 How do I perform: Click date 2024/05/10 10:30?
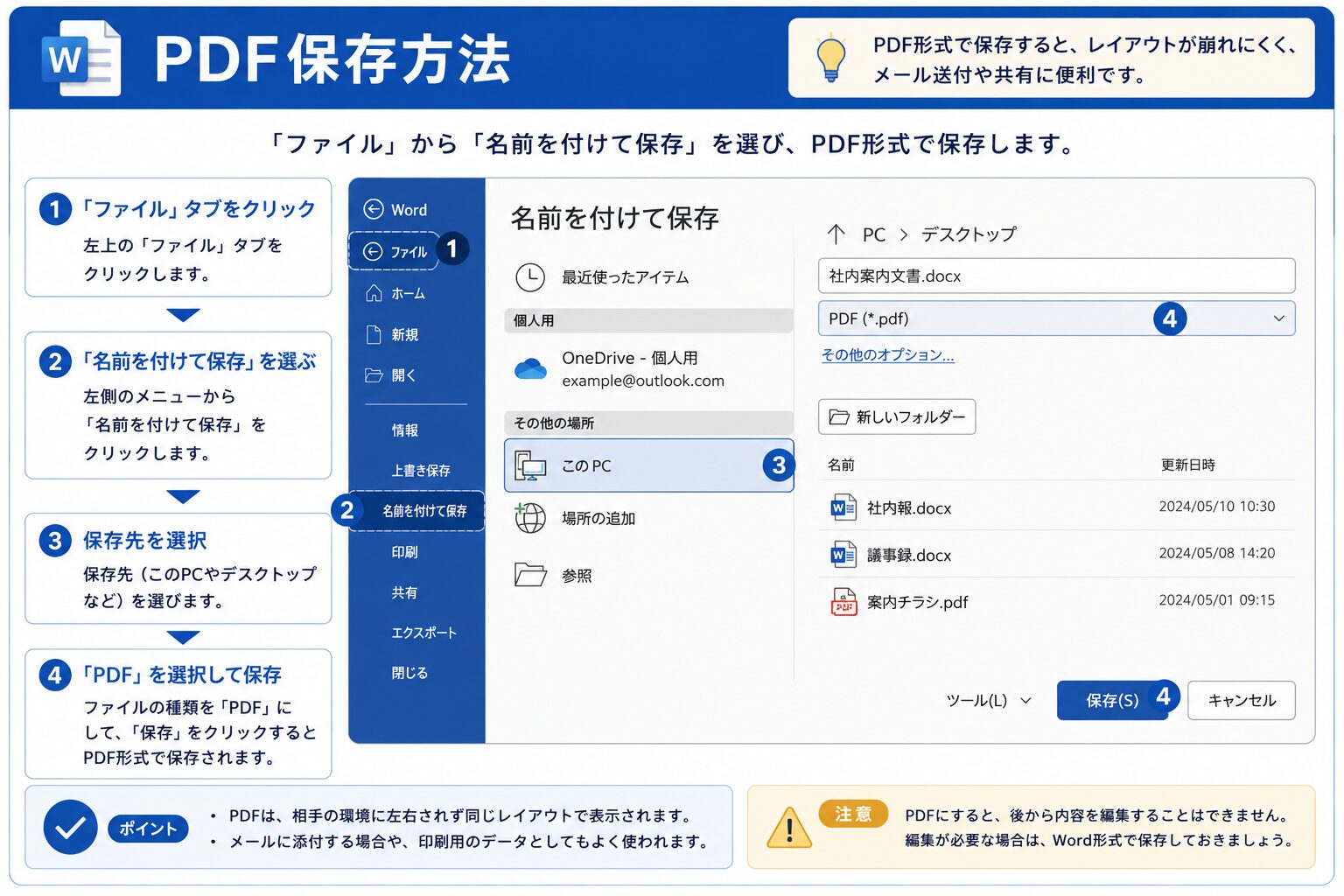pyautogui.click(x=1217, y=506)
